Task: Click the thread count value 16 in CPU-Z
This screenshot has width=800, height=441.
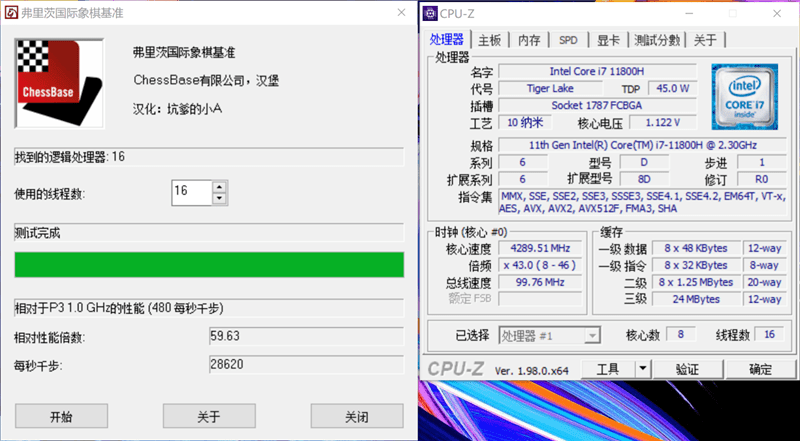Action: (x=769, y=335)
